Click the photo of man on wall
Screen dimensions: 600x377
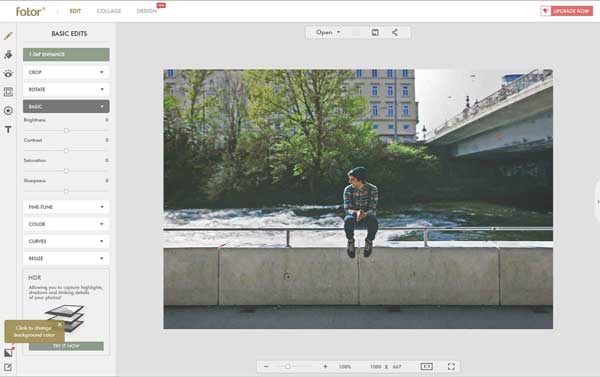click(358, 199)
